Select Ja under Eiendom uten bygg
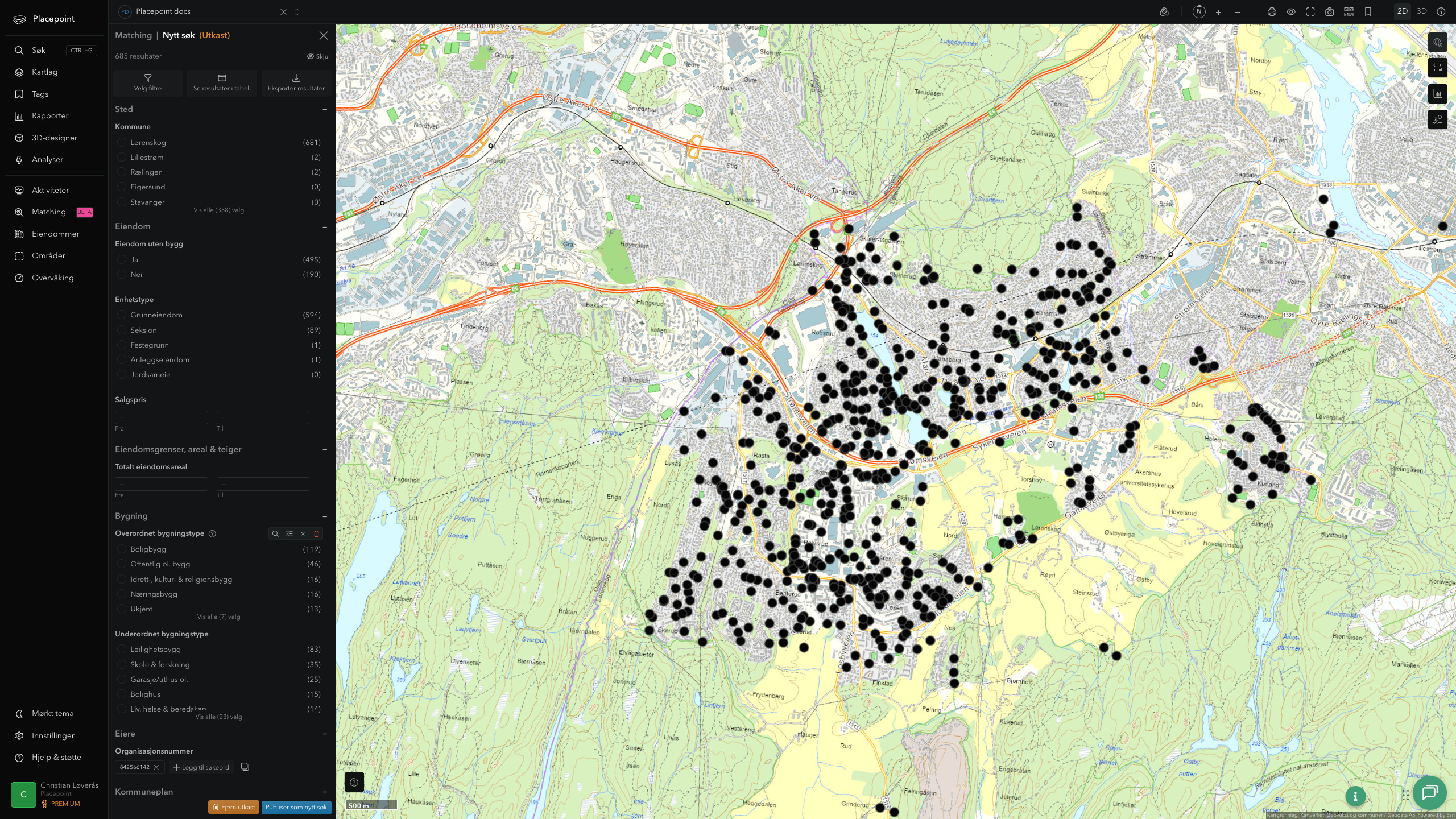The width and height of the screenshot is (1456, 819). click(121, 259)
